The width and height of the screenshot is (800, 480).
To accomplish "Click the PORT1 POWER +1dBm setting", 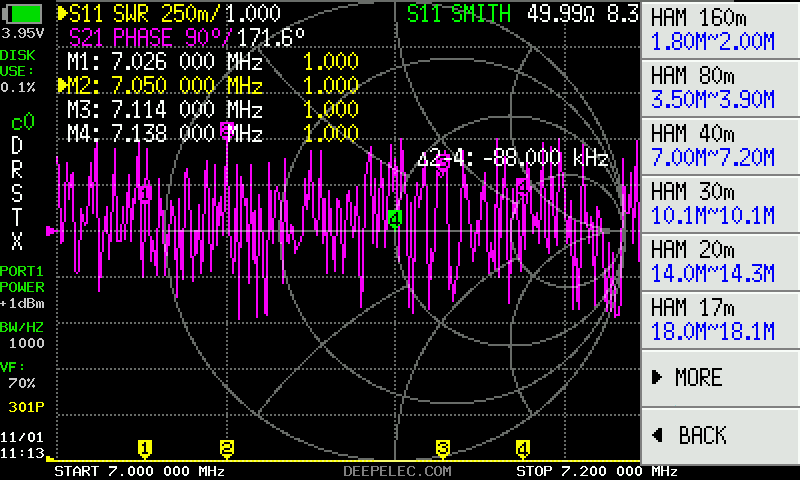I will (x=22, y=287).
